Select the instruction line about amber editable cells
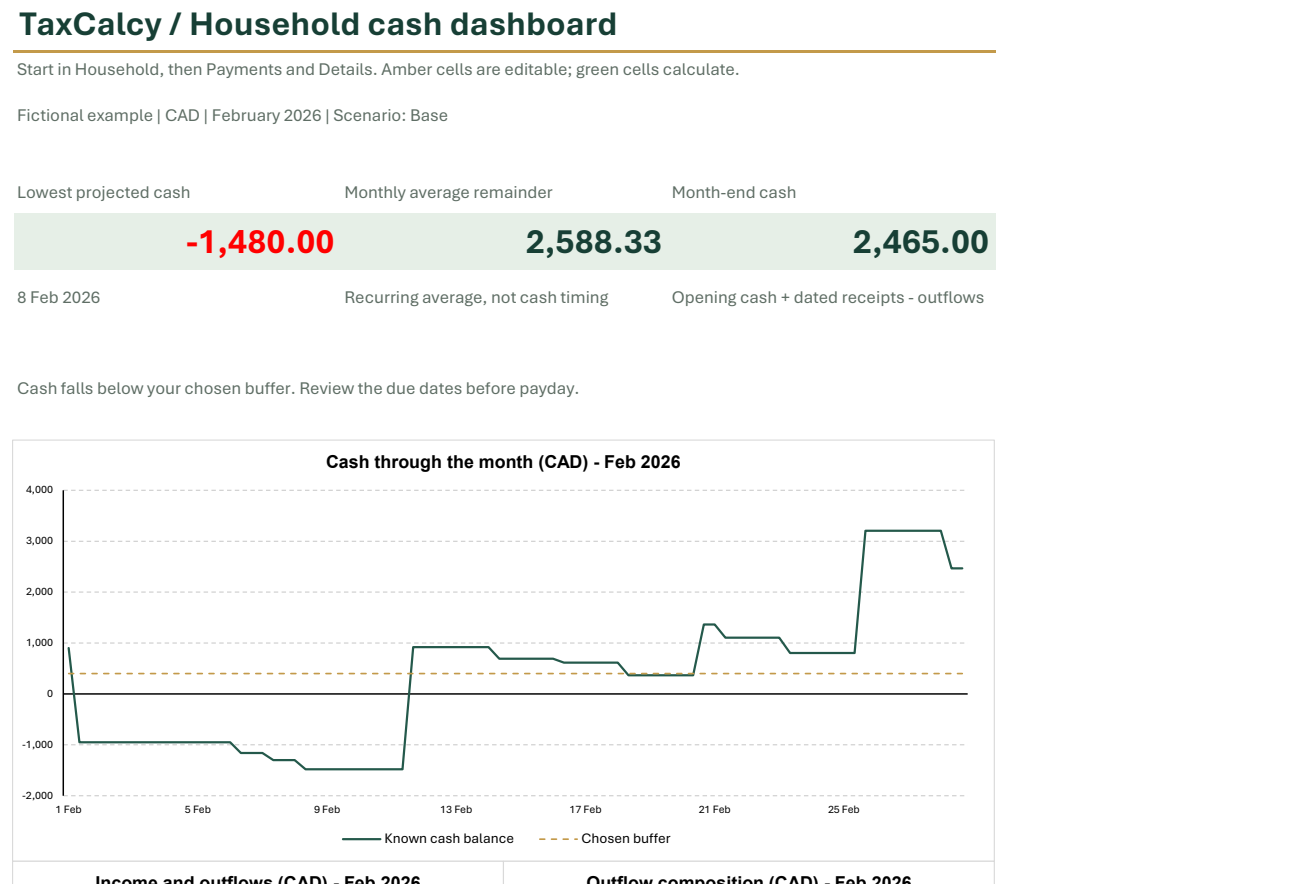Viewport: 1300px width, 884px height. point(378,70)
